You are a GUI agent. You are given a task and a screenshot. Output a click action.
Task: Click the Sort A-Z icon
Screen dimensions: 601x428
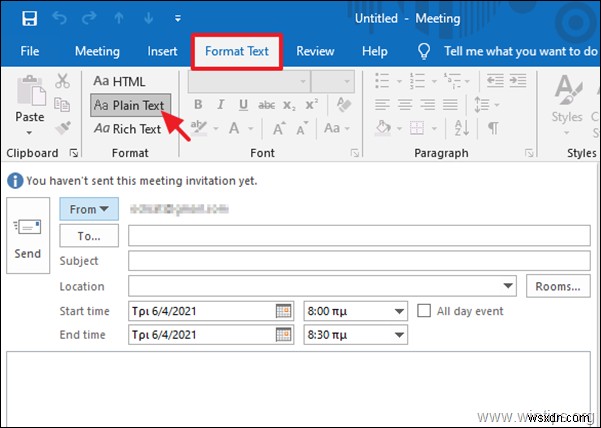(461, 128)
